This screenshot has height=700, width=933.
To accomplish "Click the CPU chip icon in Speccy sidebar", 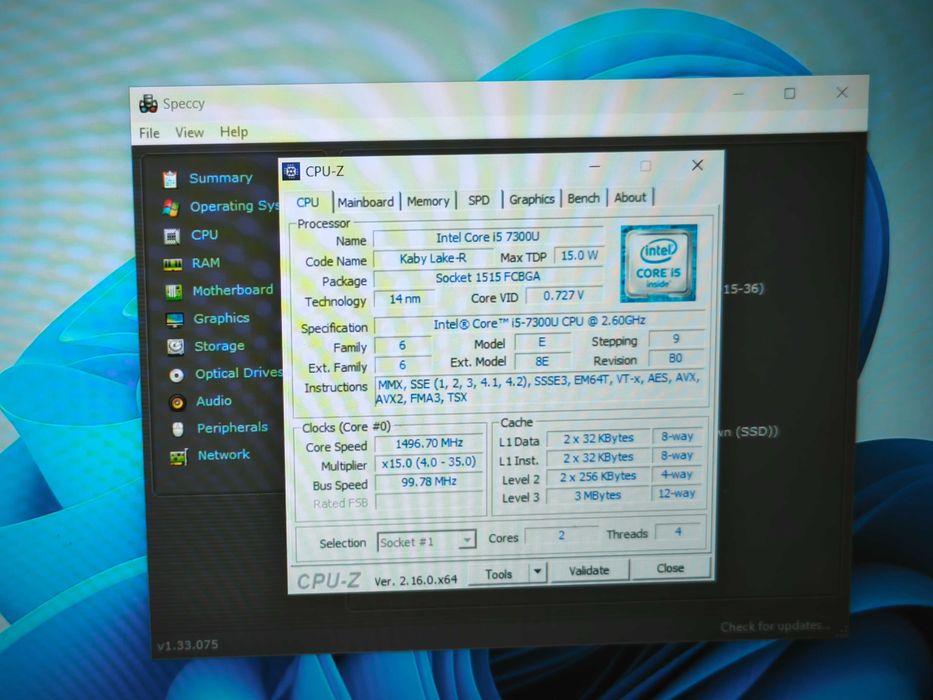I will [x=172, y=236].
